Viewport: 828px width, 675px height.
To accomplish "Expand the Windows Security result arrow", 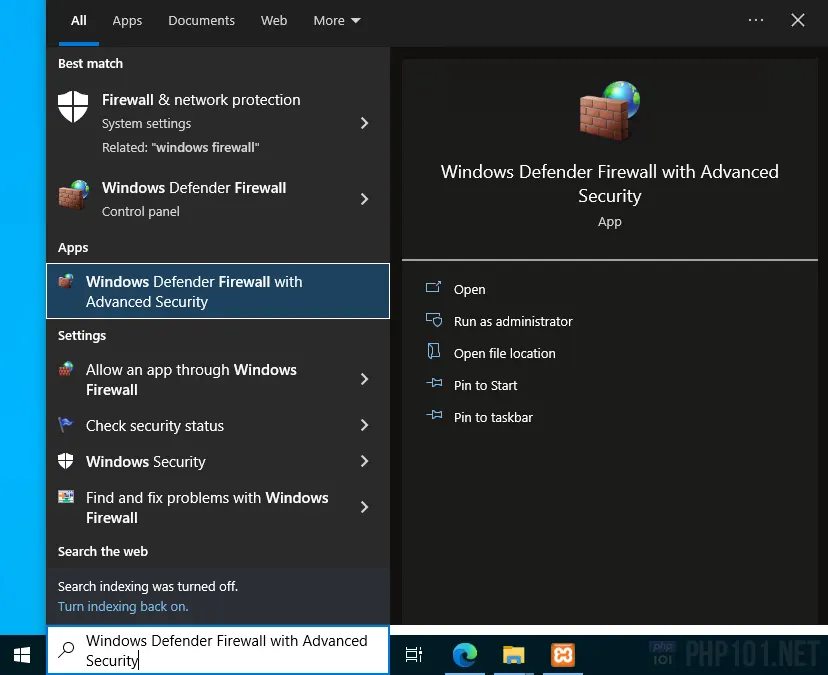I will (364, 461).
